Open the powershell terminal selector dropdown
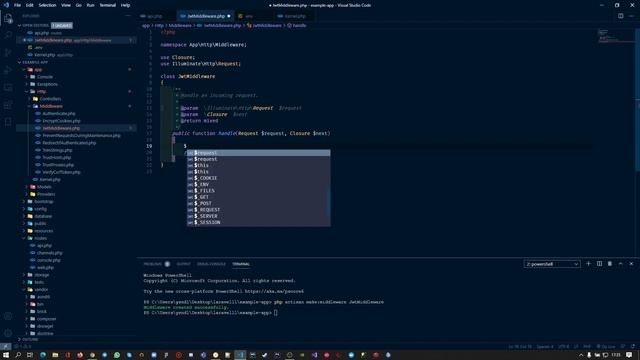640x360 pixels. (x=552, y=264)
